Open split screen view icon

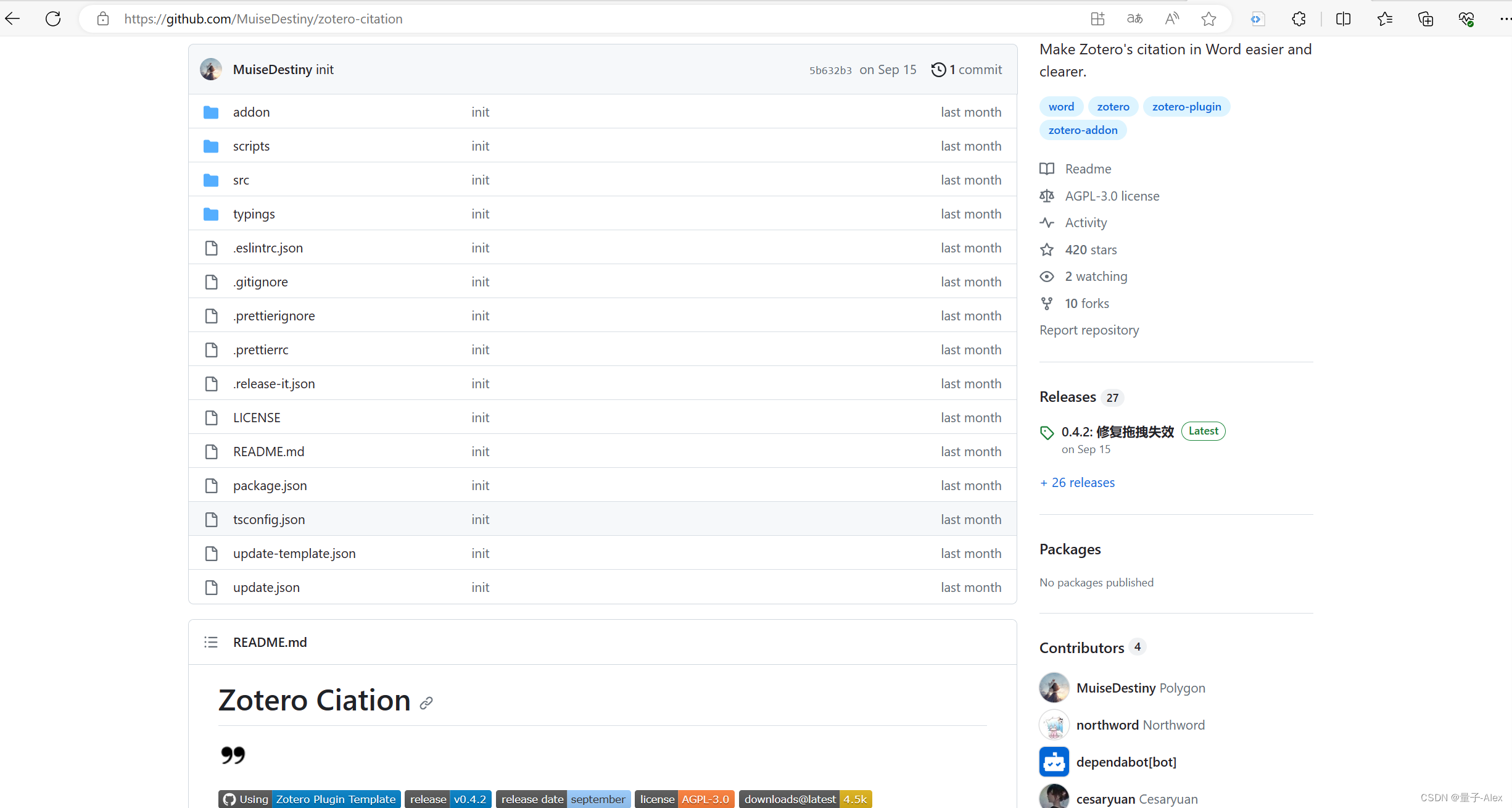tap(1343, 19)
